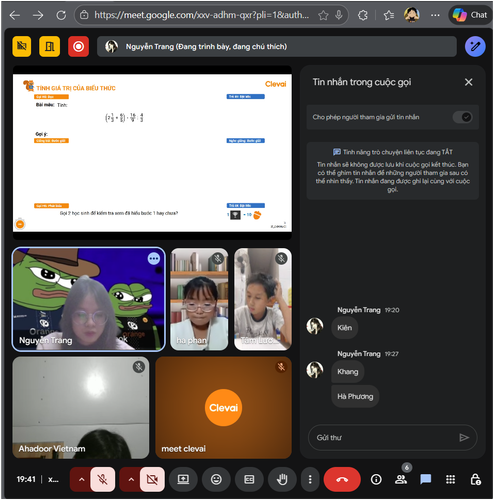Toggle closed captions
This screenshot has width=494, height=500.
click(x=249, y=479)
